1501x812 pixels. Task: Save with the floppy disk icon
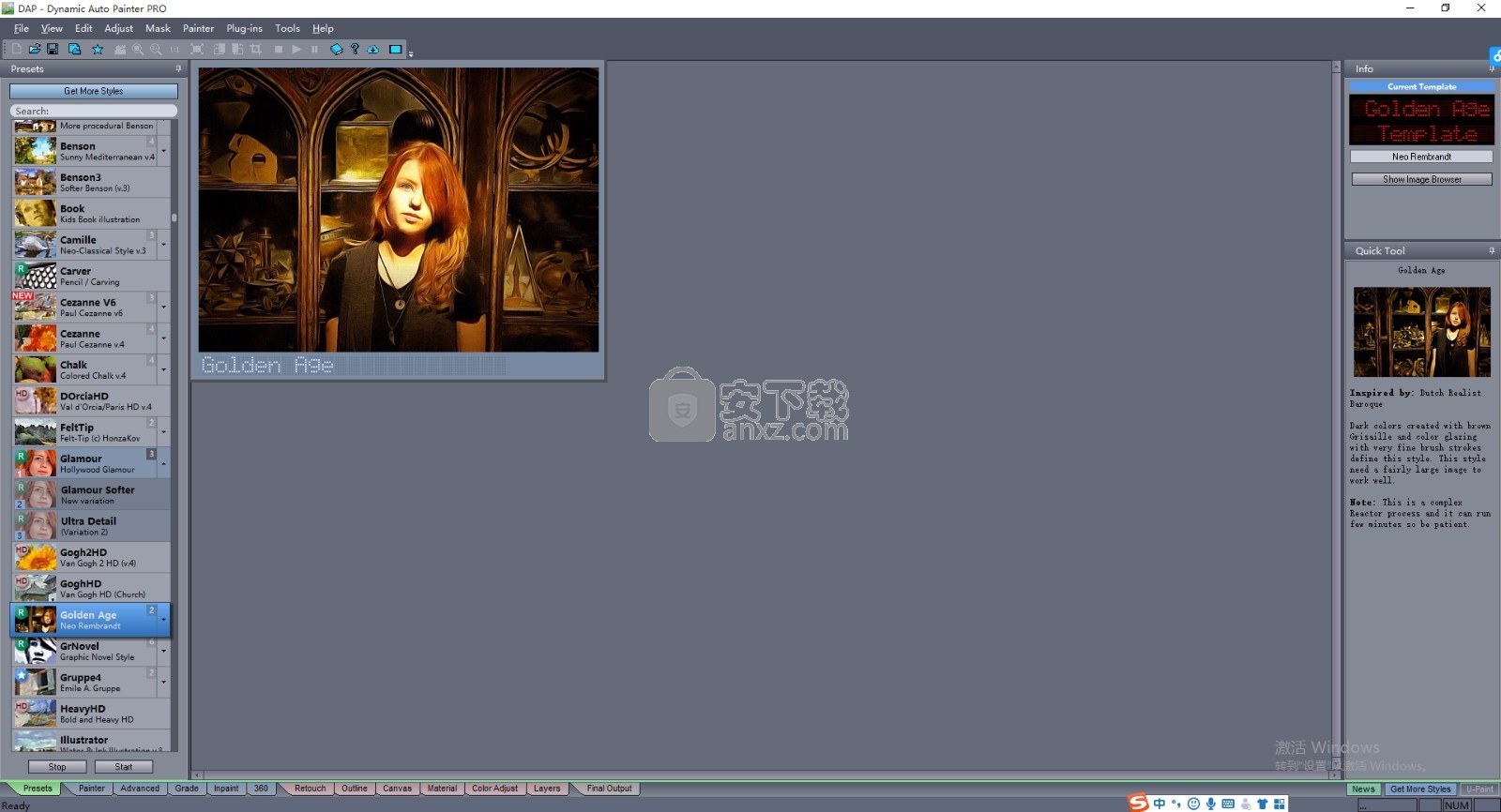coord(53,49)
